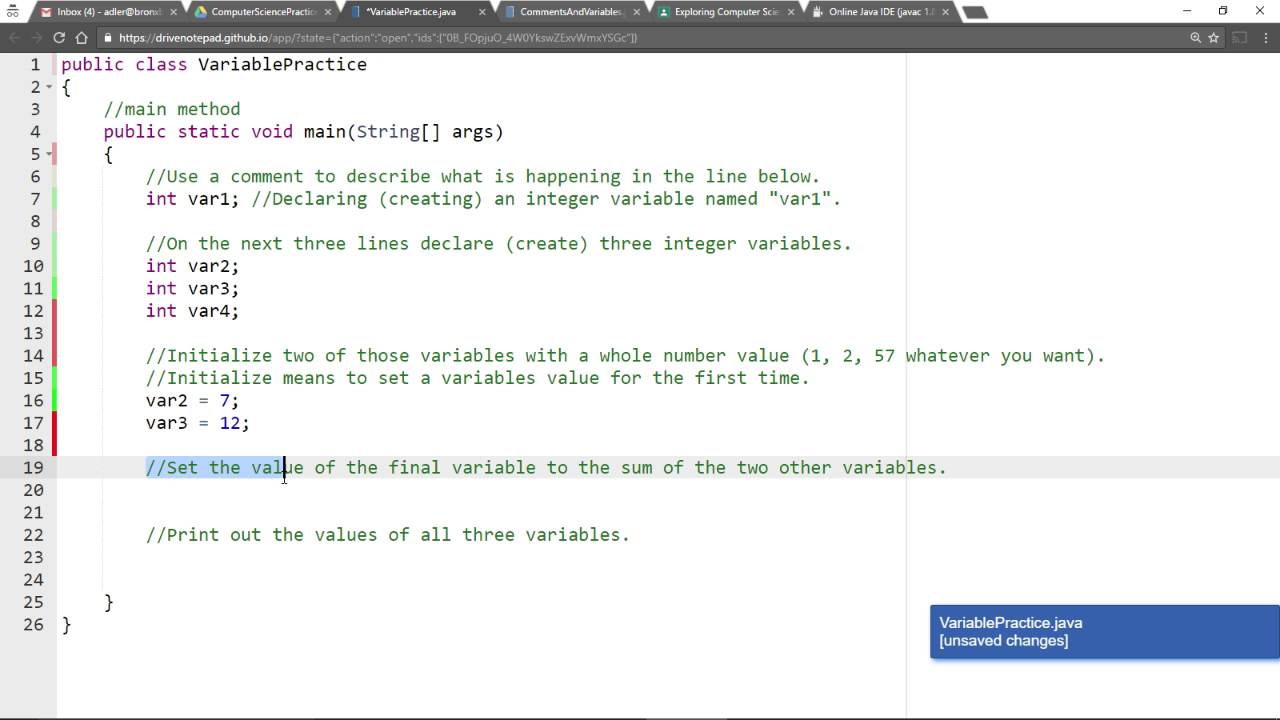Close the ComputerSciencePractice Drive tab

tap(327, 12)
